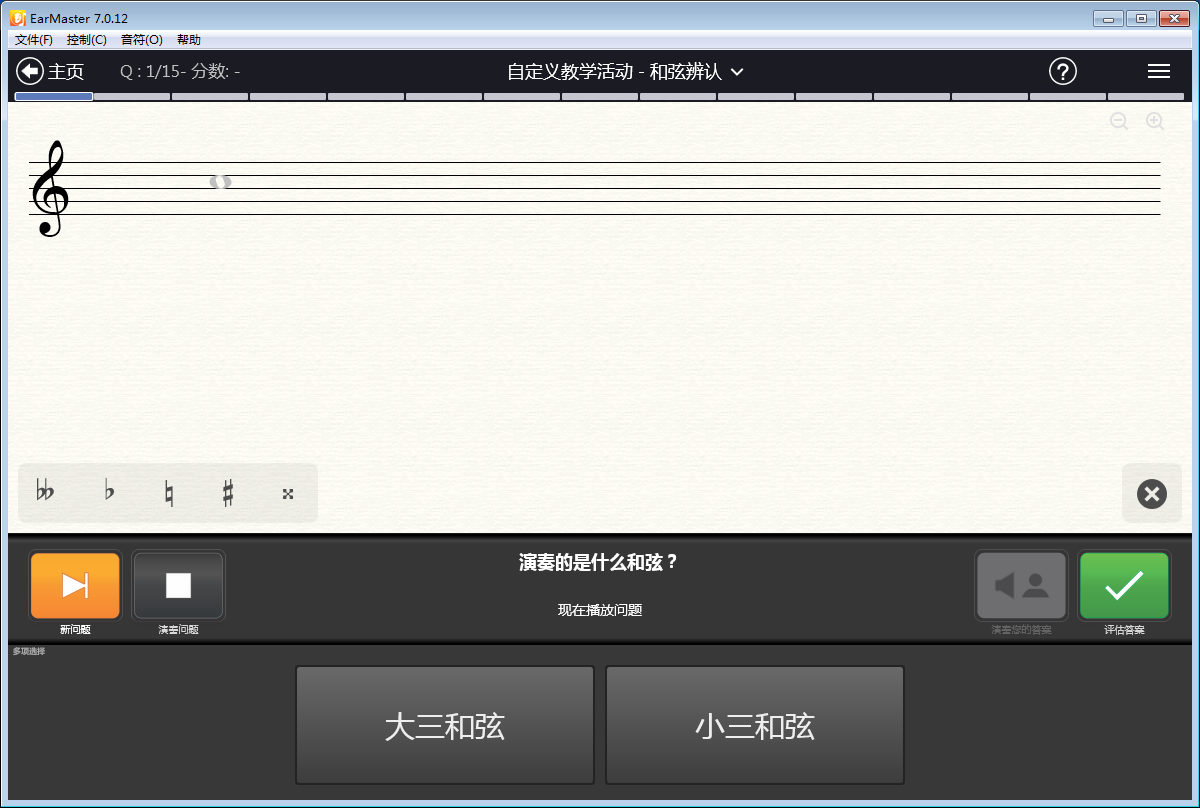Select the natural accidental
The image size is (1200, 808).
169,493
